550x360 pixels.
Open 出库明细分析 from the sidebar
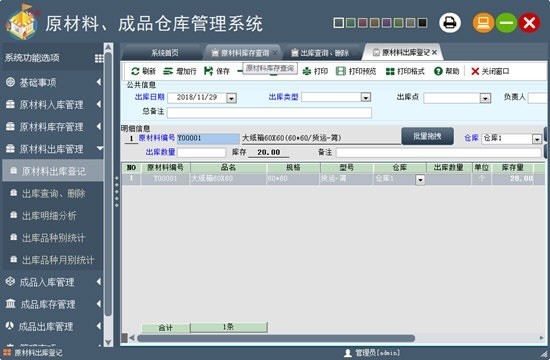tap(53, 215)
